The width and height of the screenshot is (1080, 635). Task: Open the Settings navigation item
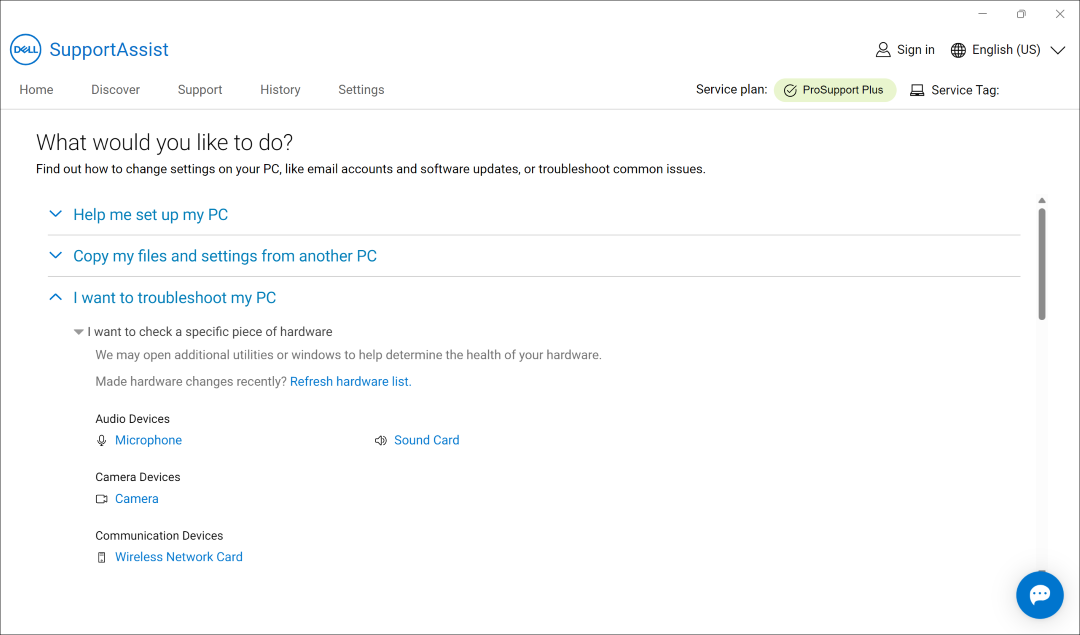[361, 90]
